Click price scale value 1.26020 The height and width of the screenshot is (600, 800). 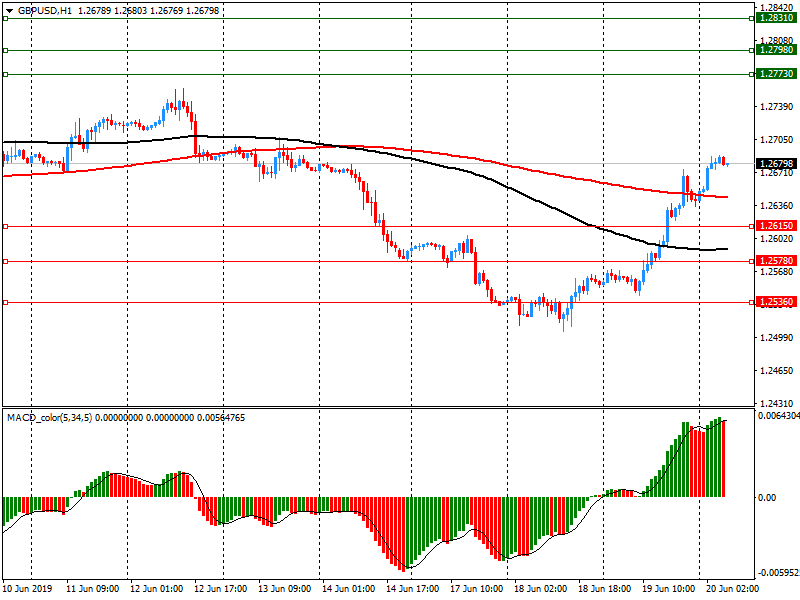[777, 239]
